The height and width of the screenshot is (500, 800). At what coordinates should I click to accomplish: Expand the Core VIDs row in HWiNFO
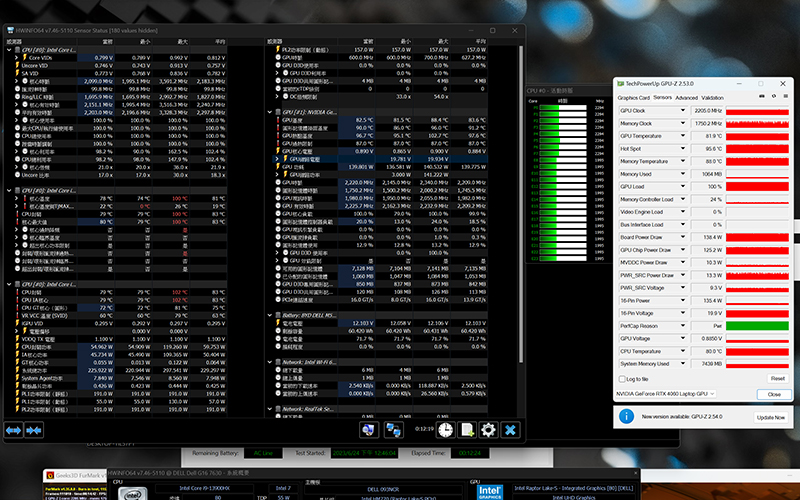17,58
